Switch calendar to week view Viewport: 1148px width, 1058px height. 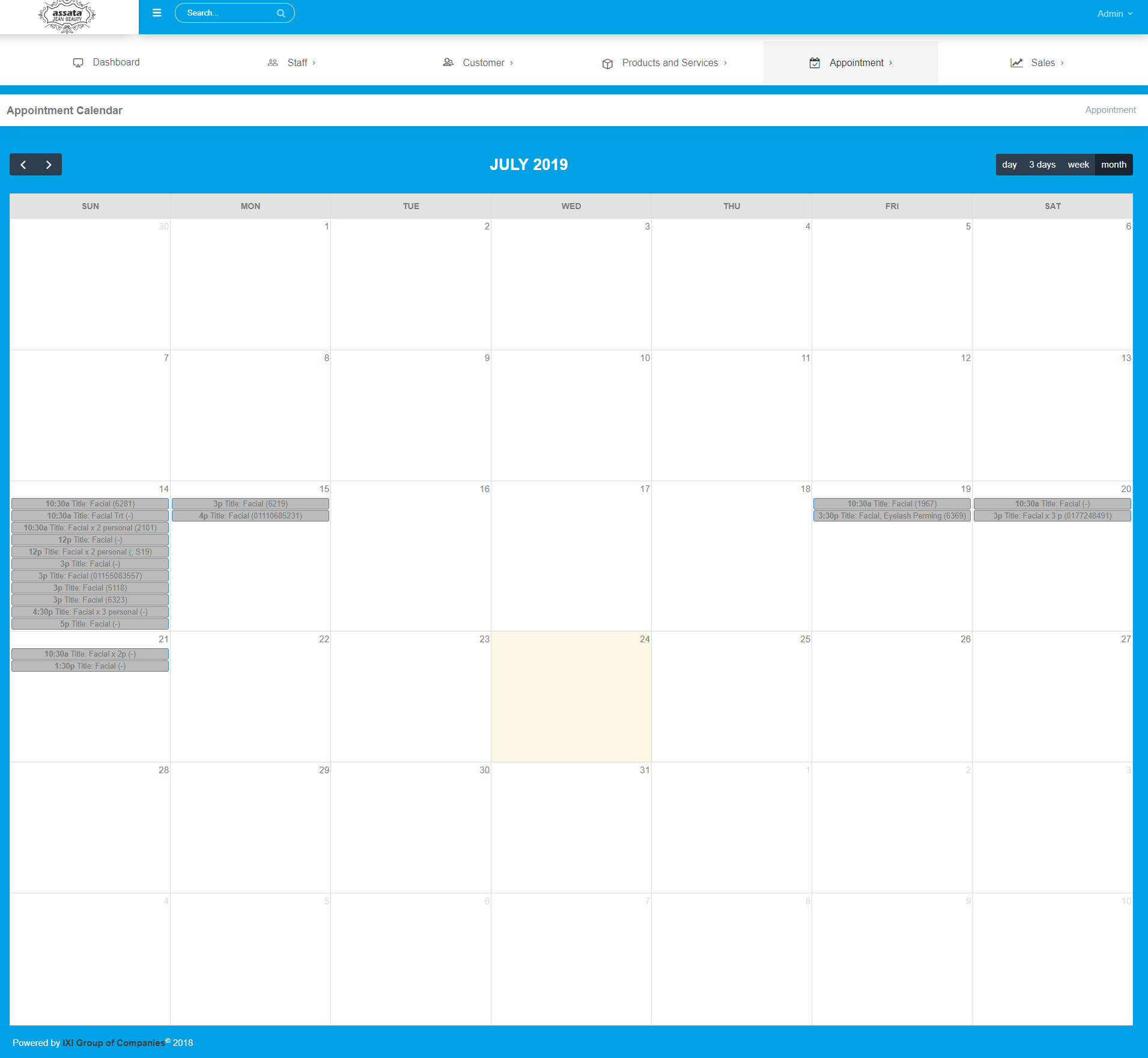[x=1078, y=165]
